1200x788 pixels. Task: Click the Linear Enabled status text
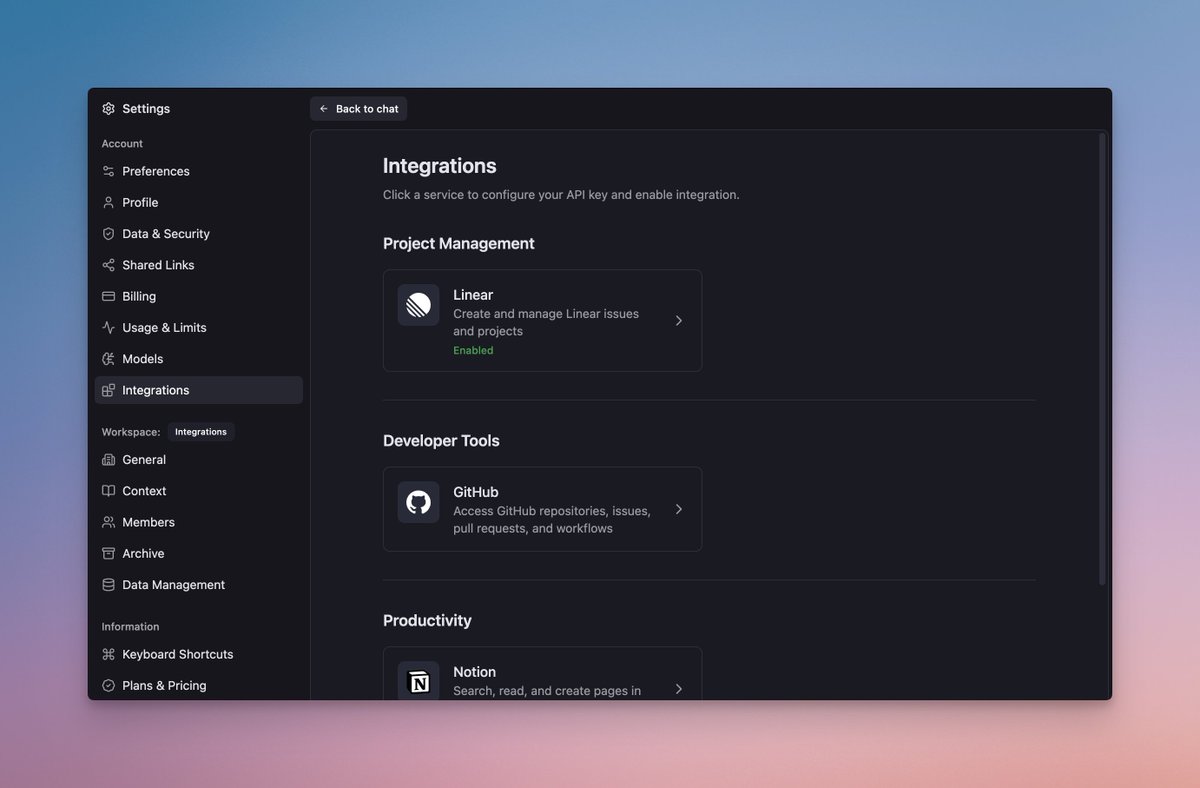pos(473,351)
